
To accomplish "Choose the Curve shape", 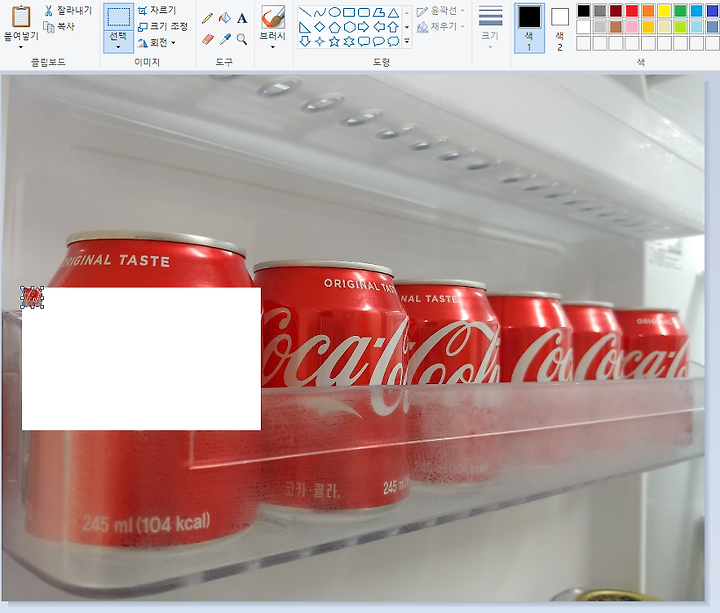I will (x=320, y=12).
